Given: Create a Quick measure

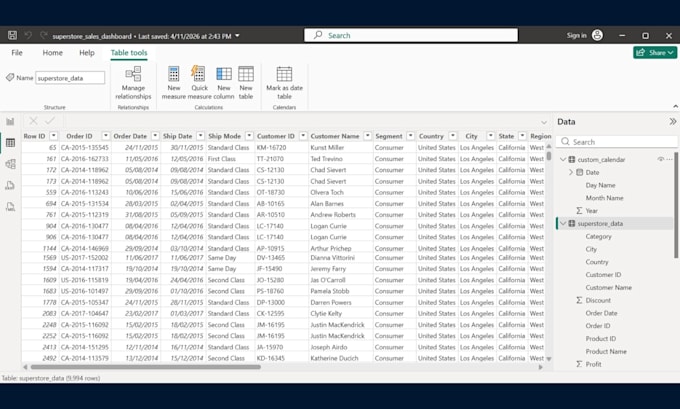Looking at the screenshot, I should [x=199, y=83].
